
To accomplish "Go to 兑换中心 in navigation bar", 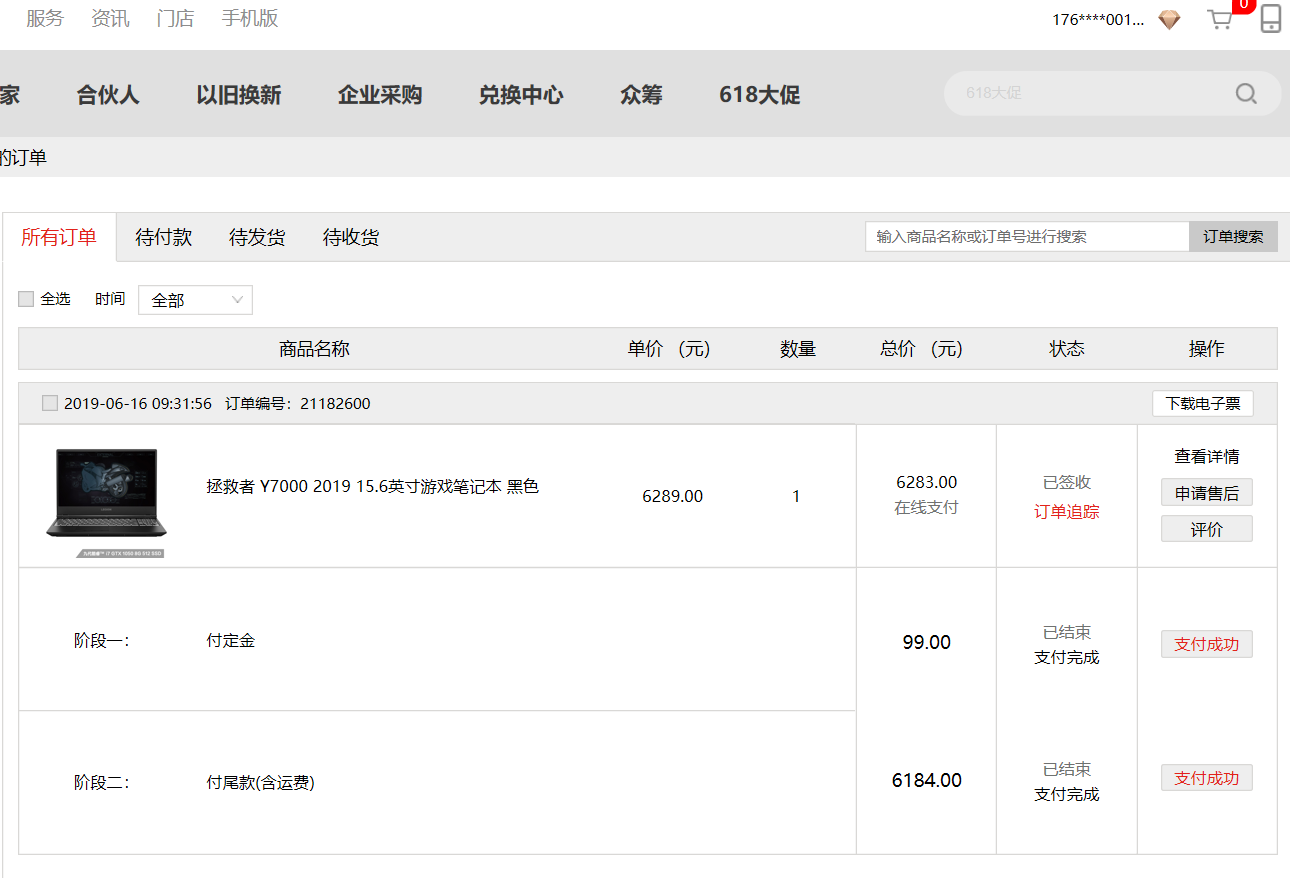I will 521,95.
